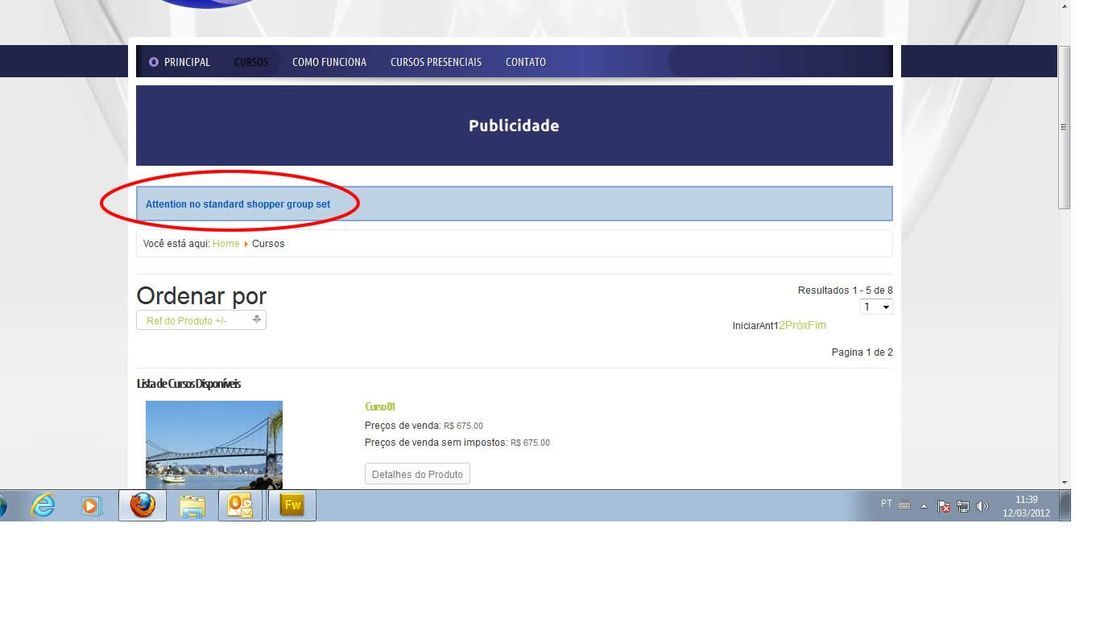Screen dimensions: 1100x618
Task: Open the COMO FUNCIONA menu item
Action: pos(329,62)
